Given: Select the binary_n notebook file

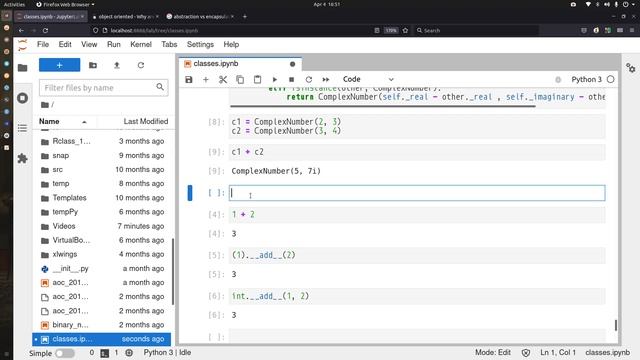Looking at the screenshot, I should [x=103, y=325].
